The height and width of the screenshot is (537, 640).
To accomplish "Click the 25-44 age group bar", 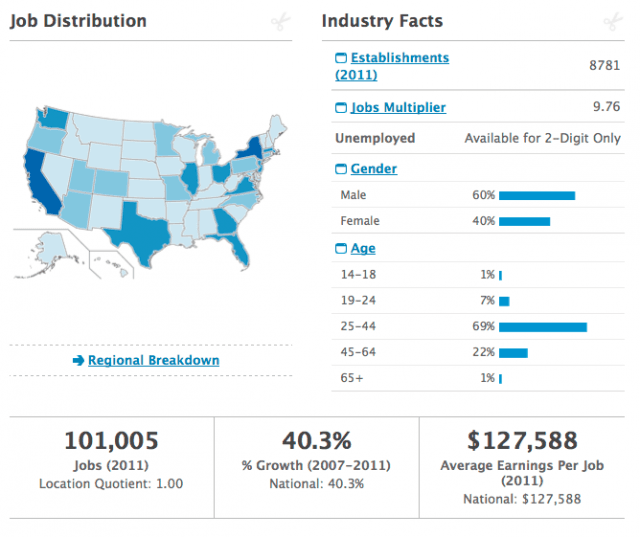I will [542, 327].
